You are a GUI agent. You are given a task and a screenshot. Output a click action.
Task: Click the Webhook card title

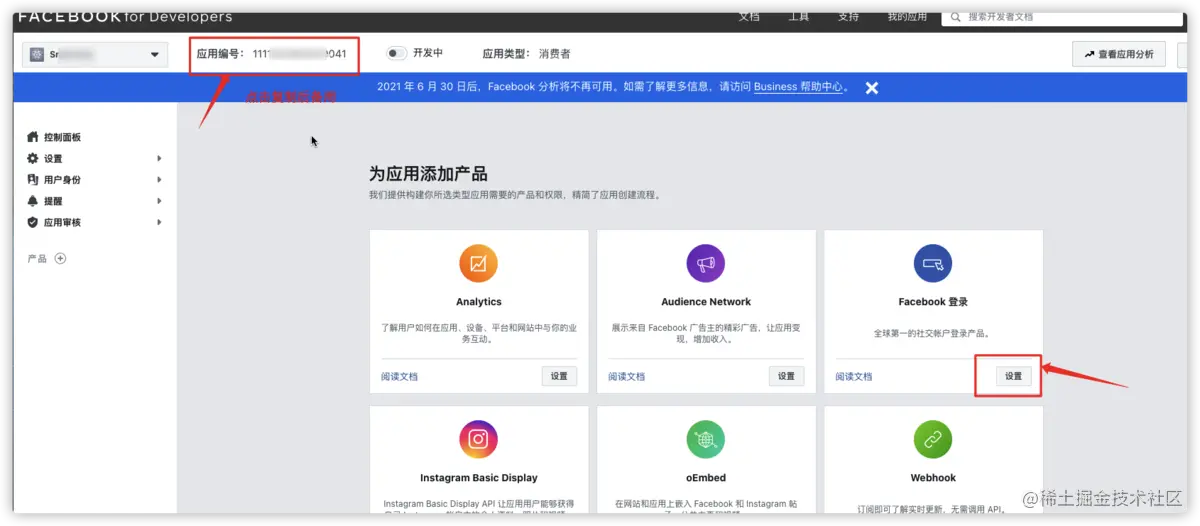(933, 478)
